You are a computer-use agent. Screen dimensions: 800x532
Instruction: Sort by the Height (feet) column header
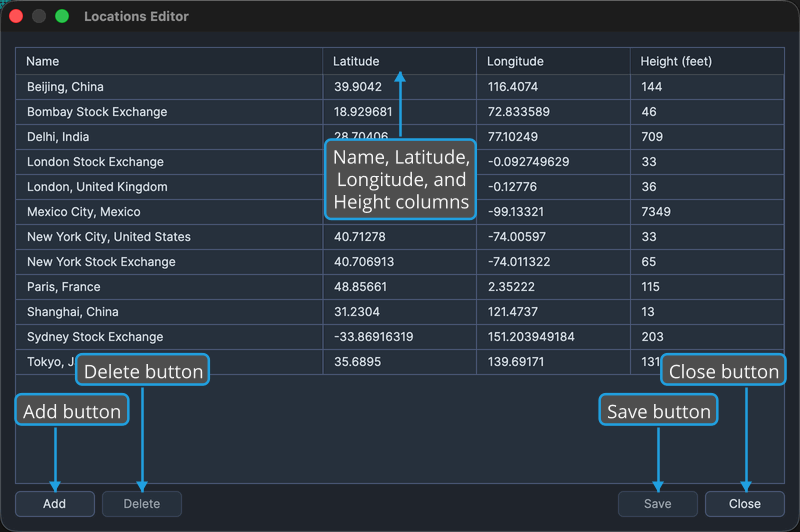pos(707,61)
